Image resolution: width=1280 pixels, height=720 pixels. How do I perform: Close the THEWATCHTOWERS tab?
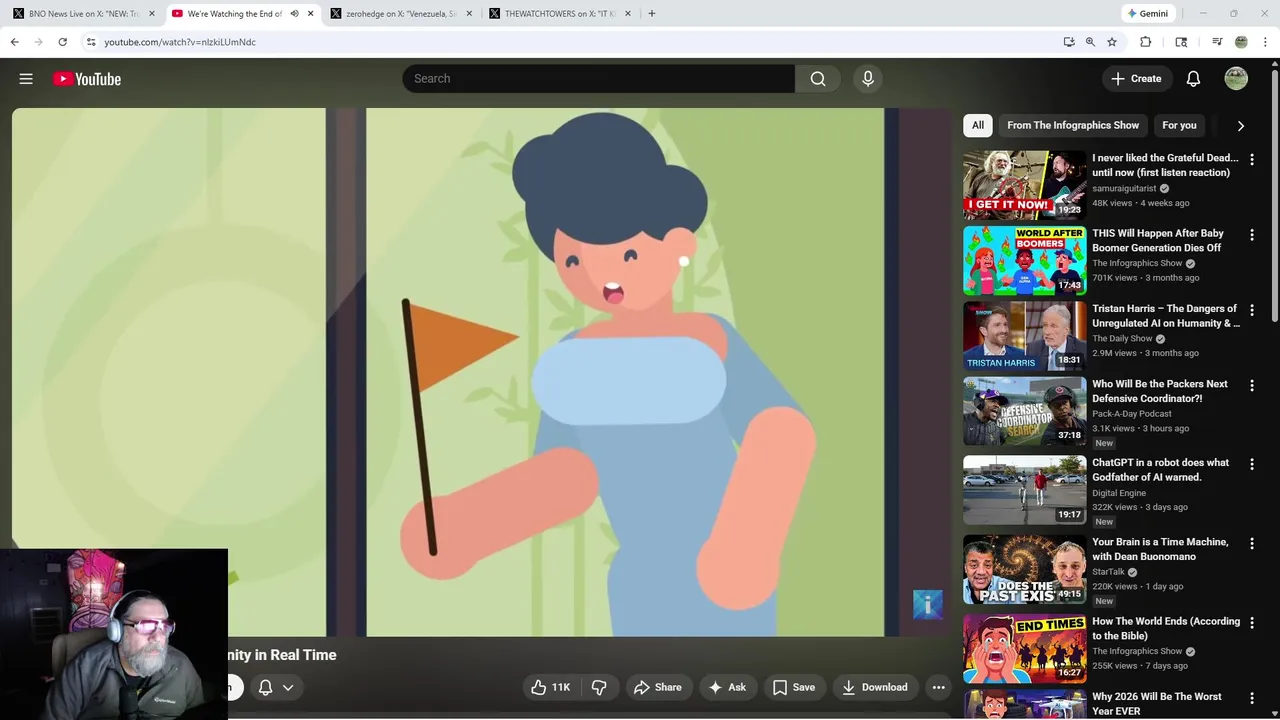[x=628, y=14]
